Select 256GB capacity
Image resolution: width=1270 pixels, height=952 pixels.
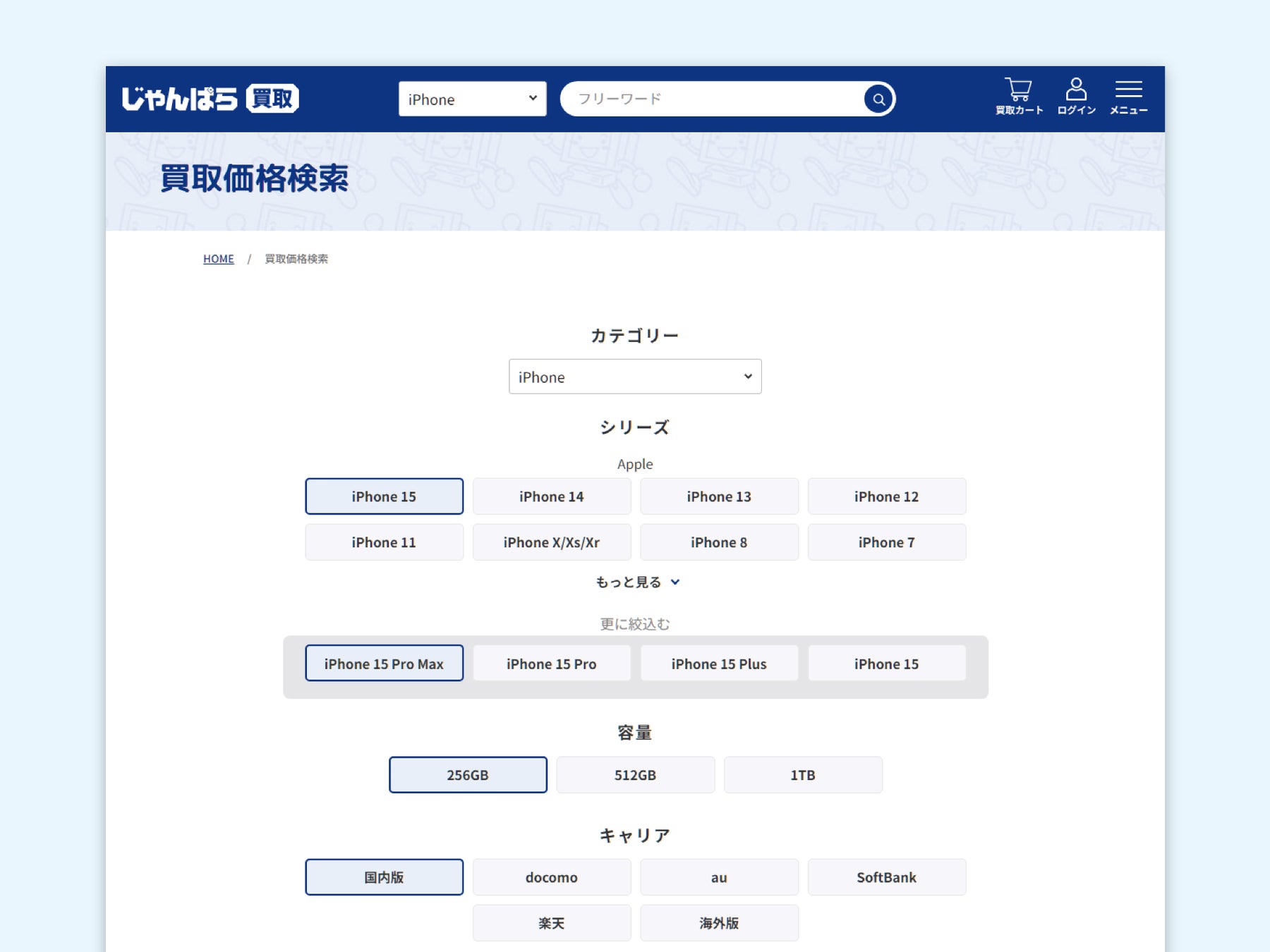(x=468, y=775)
